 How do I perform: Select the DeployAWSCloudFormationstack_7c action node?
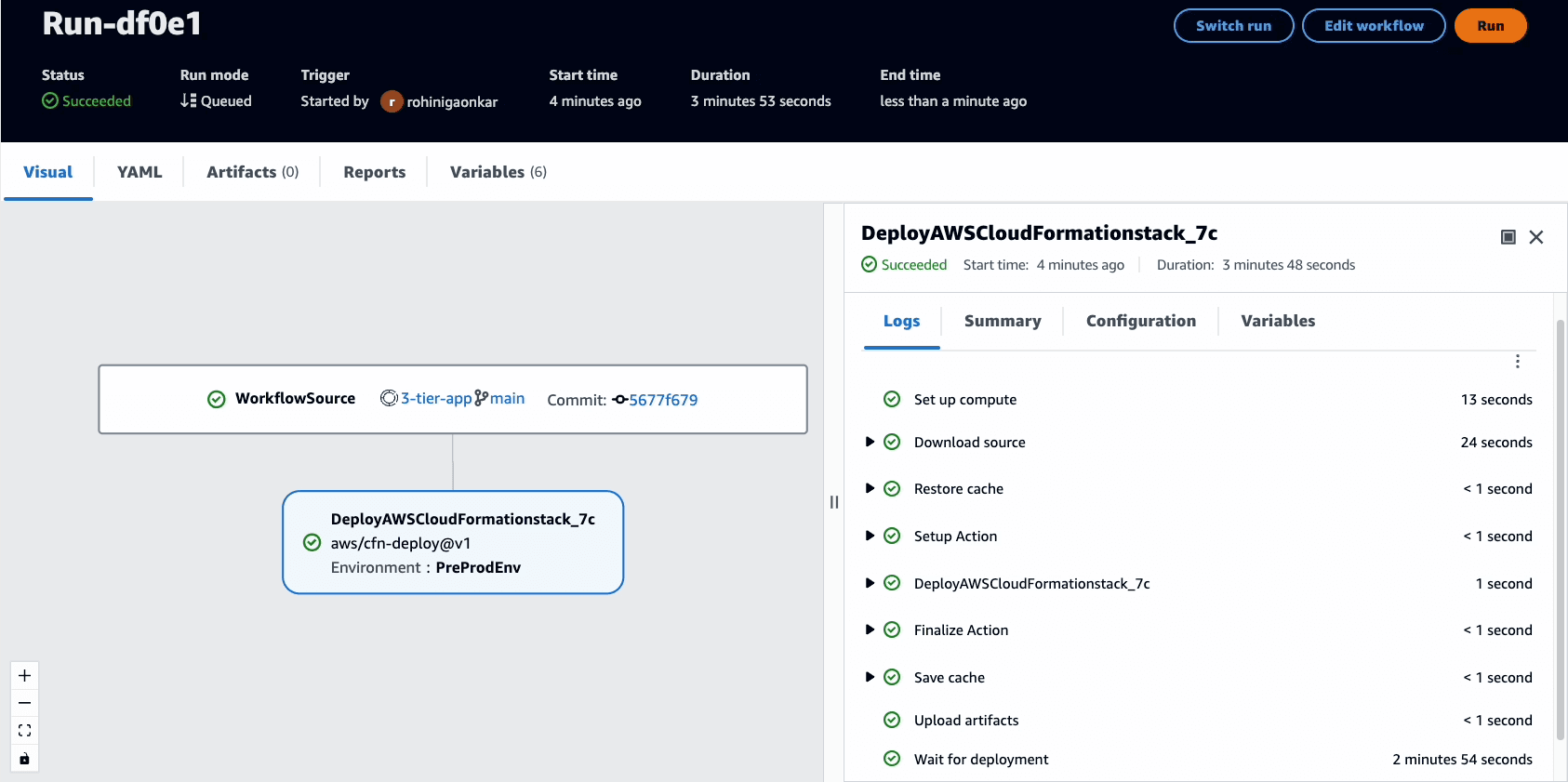pos(453,542)
